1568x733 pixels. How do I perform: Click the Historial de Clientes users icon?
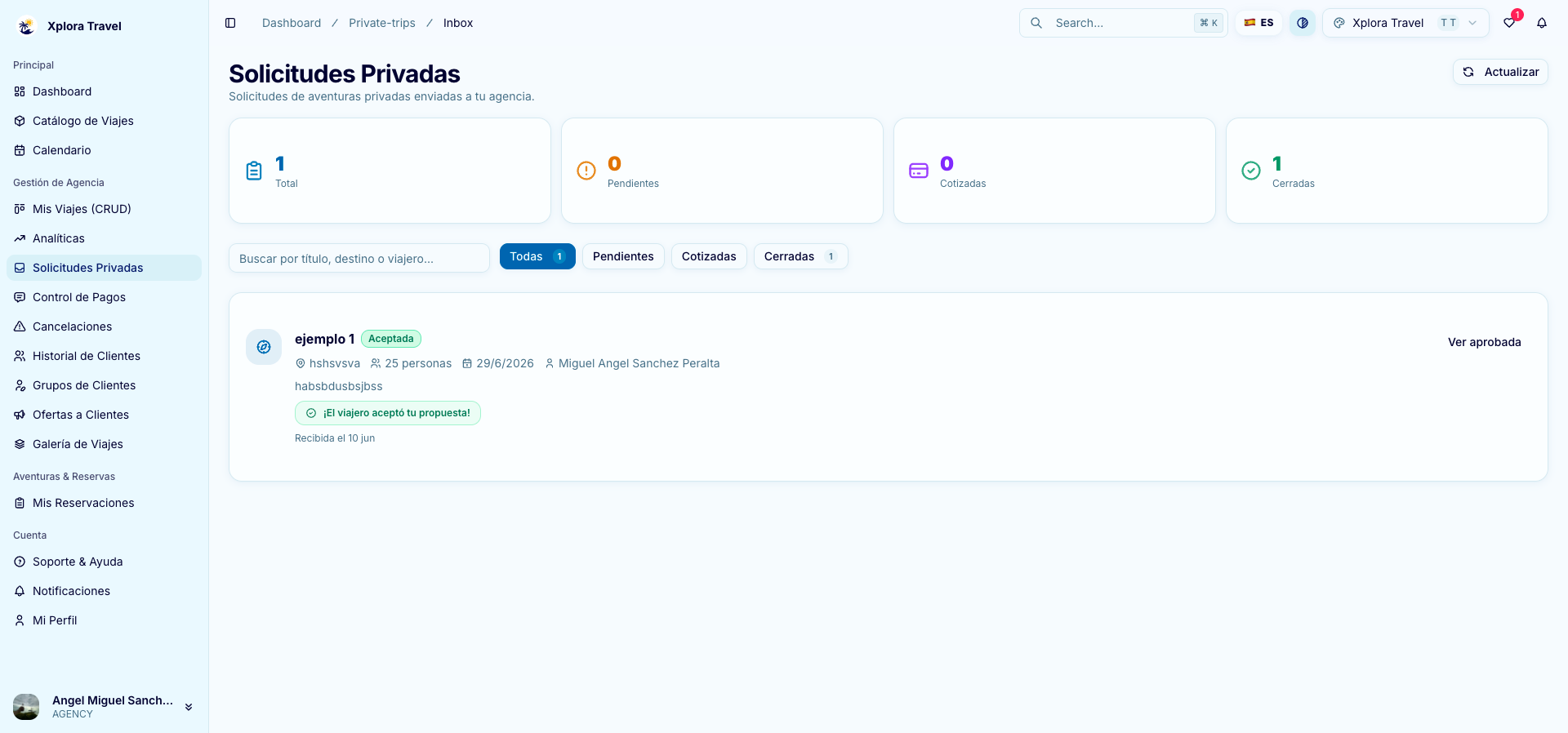coord(20,356)
